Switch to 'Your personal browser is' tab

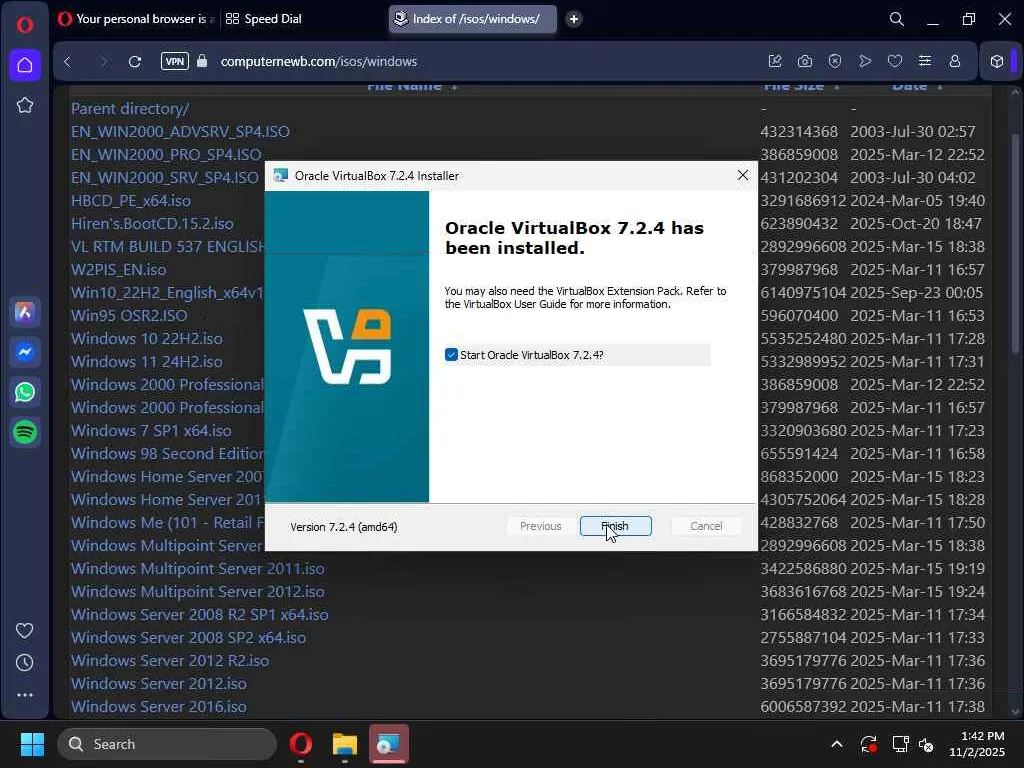(x=136, y=19)
